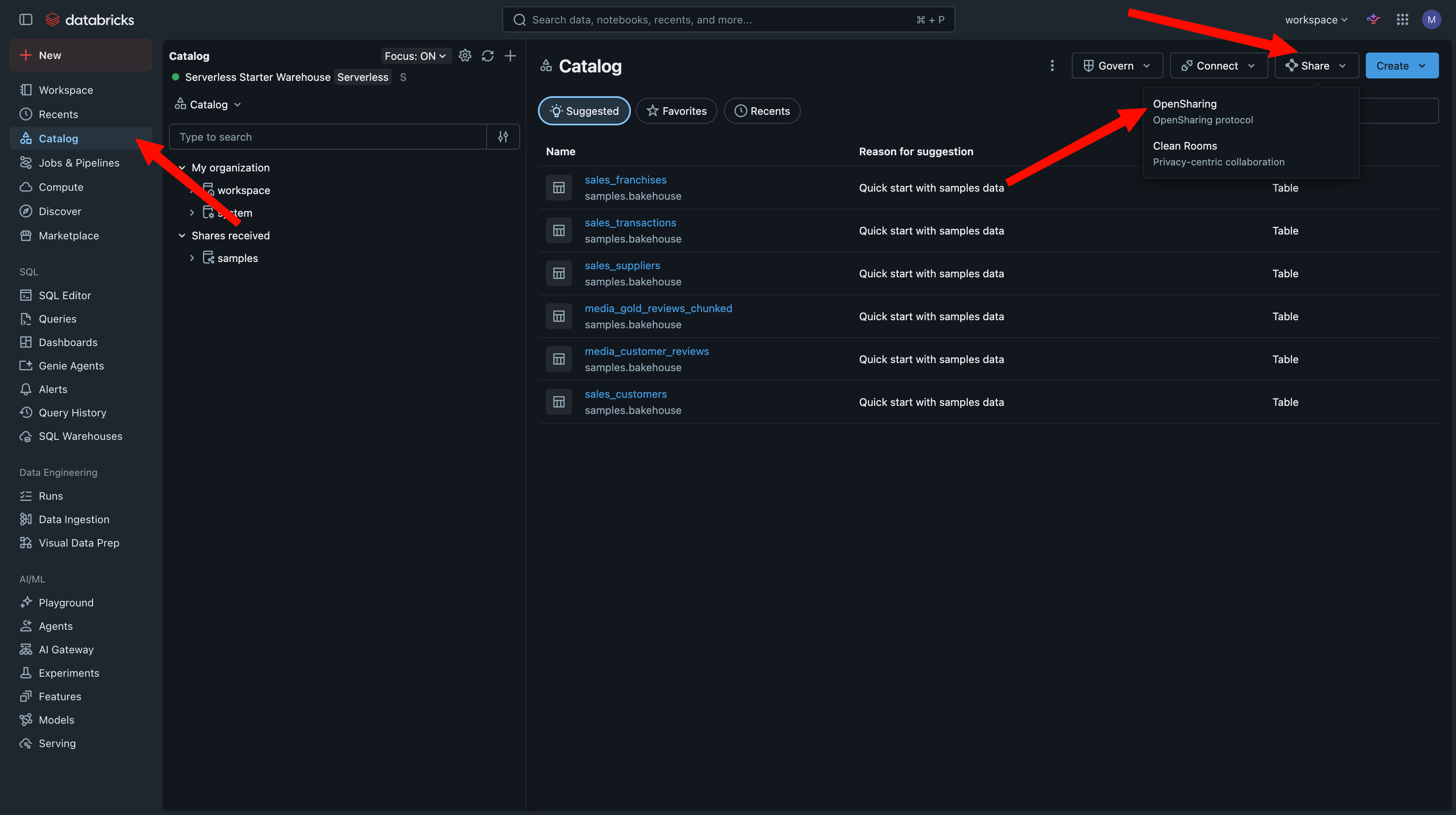Image resolution: width=1456 pixels, height=815 pixels.
Task: Refresh the catalog tree
Action: pos(487,56)
